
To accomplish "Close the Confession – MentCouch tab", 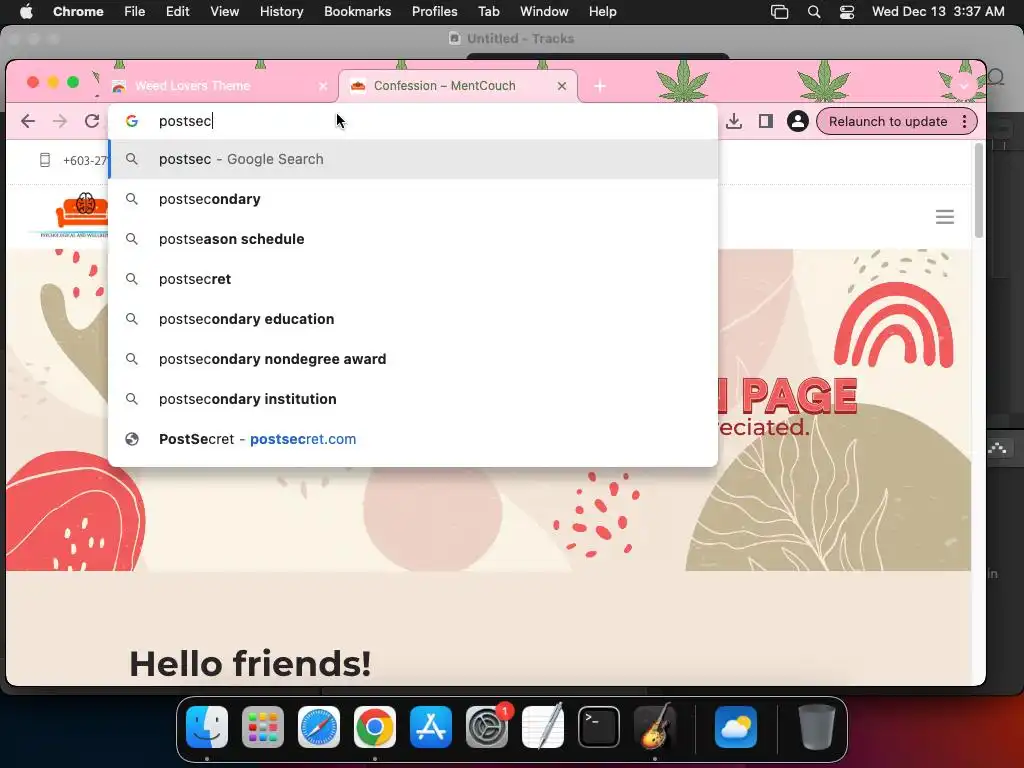I will tap(562, 86).
